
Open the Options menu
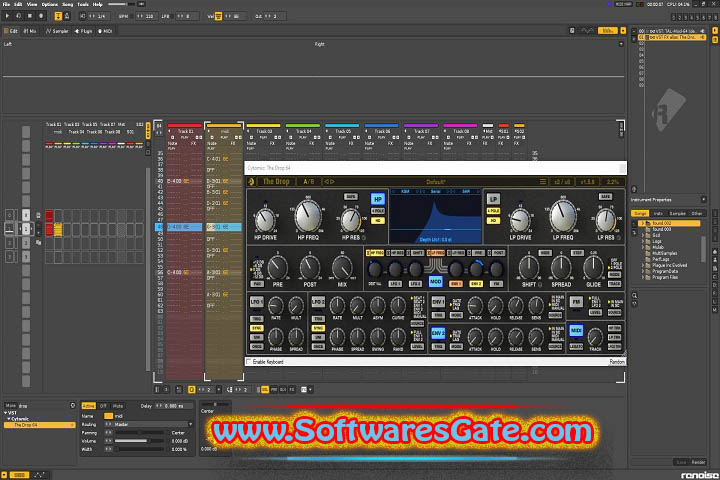point(50,4)
